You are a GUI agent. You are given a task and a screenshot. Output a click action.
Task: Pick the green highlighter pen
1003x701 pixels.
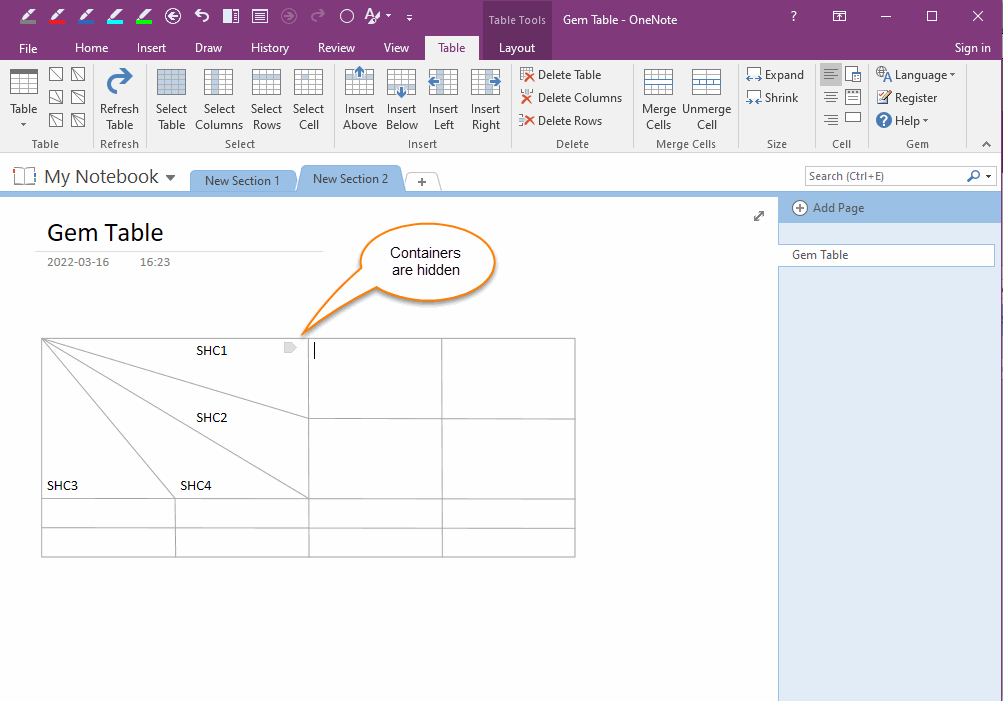(x=144, y=16)
